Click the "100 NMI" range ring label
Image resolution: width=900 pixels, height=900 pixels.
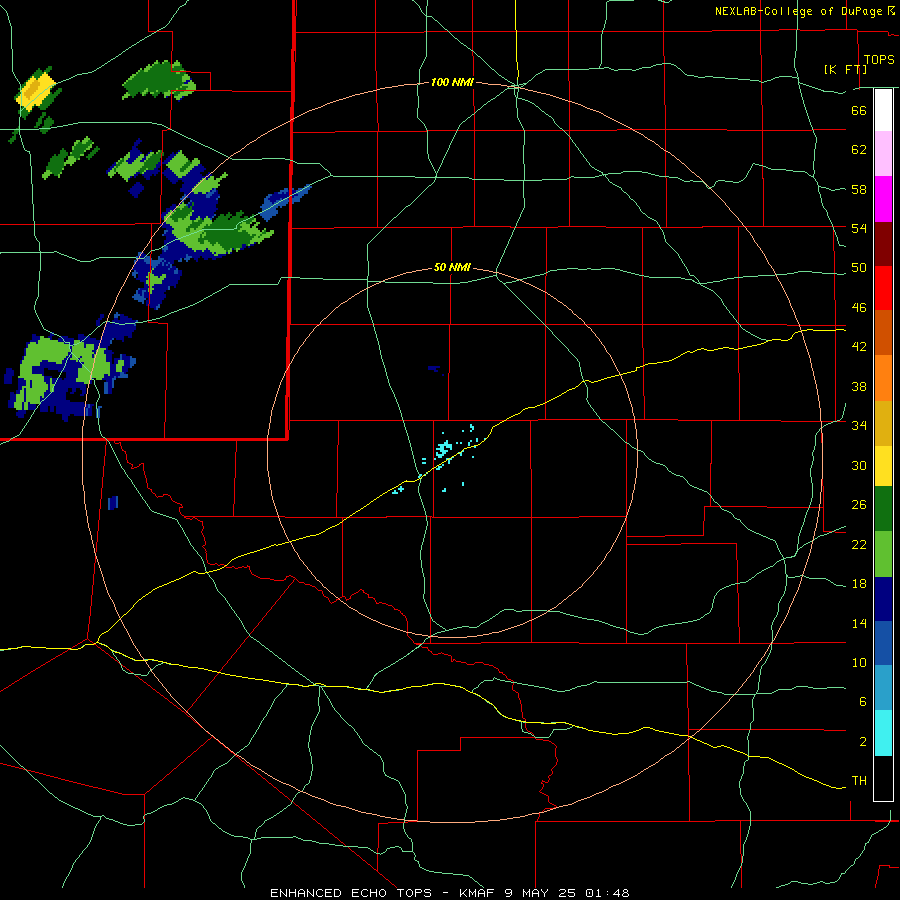click(452, 83)
